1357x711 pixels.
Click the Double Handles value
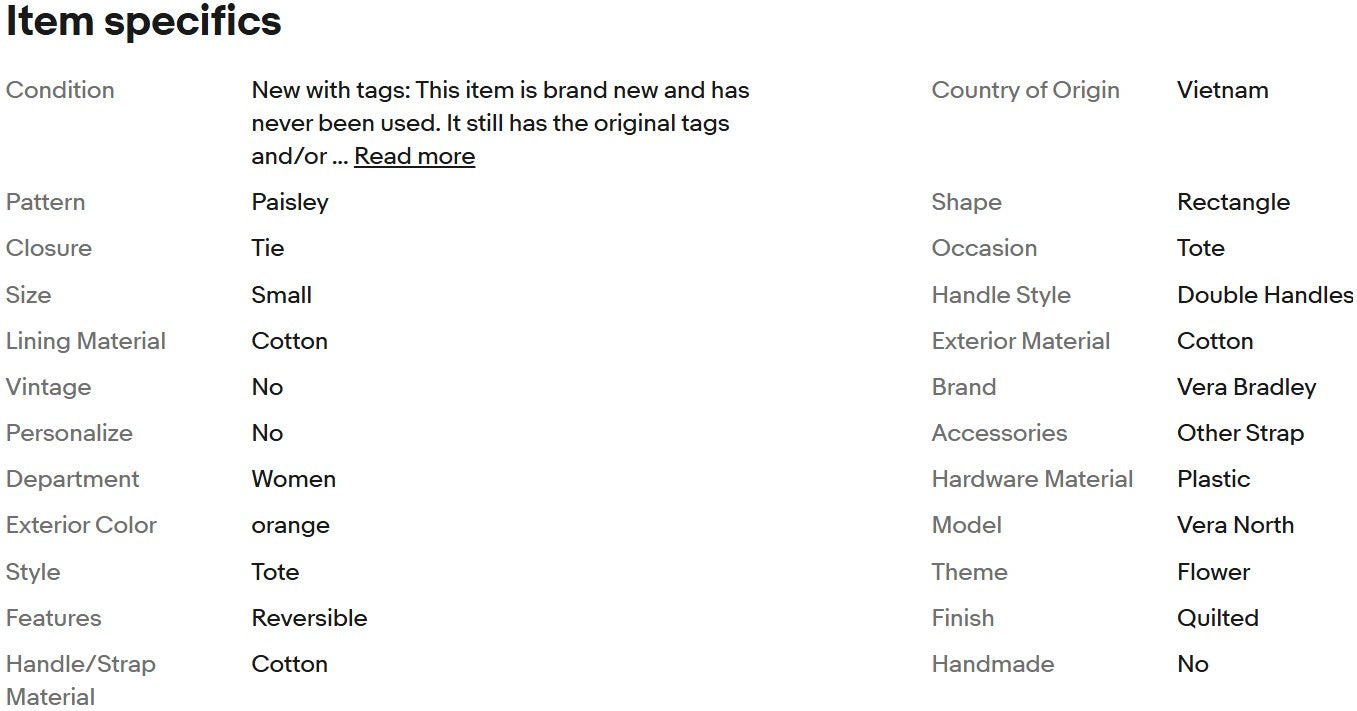[x=1264, y=295]
